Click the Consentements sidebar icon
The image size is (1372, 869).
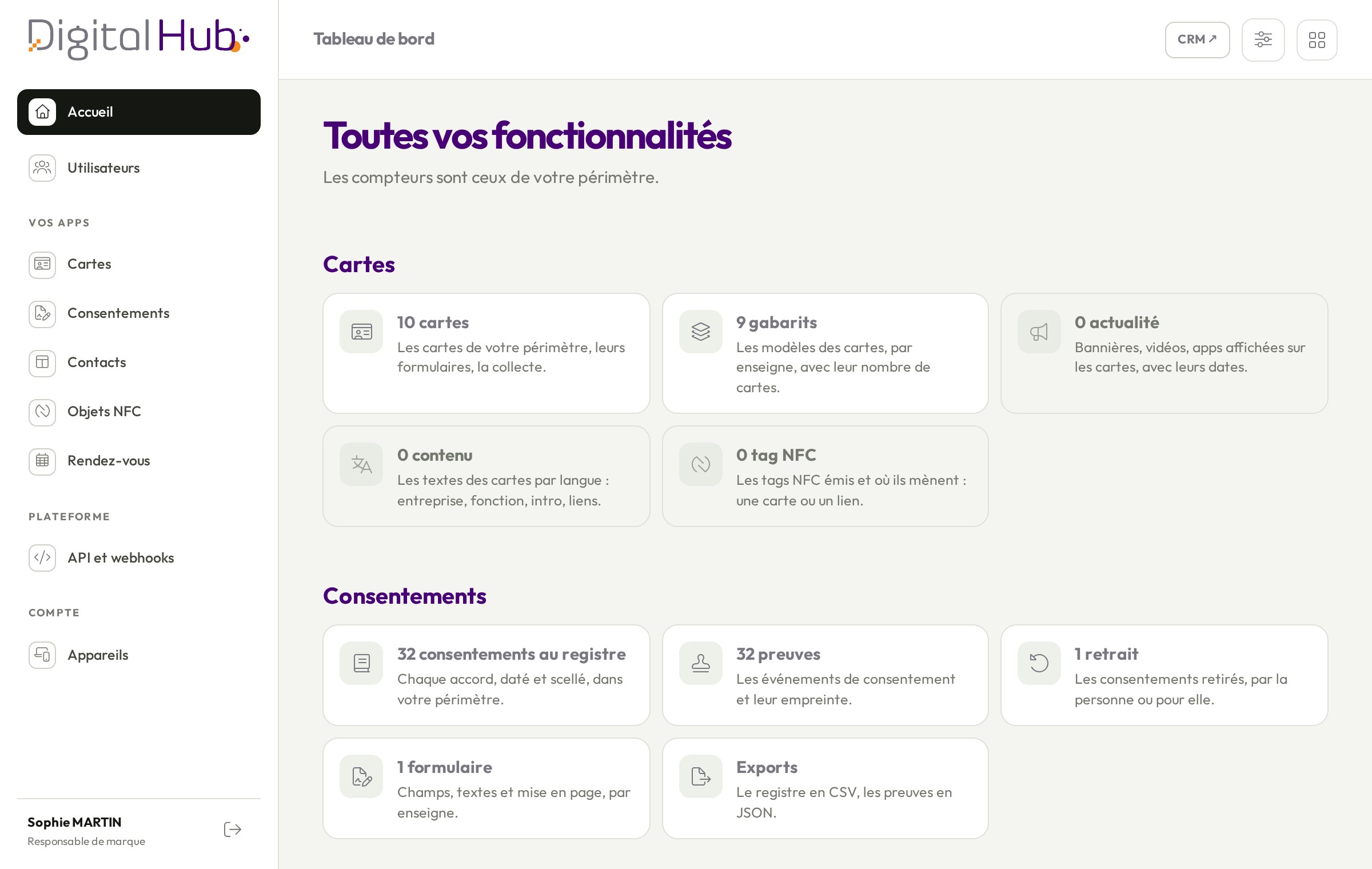coord(42,313)
